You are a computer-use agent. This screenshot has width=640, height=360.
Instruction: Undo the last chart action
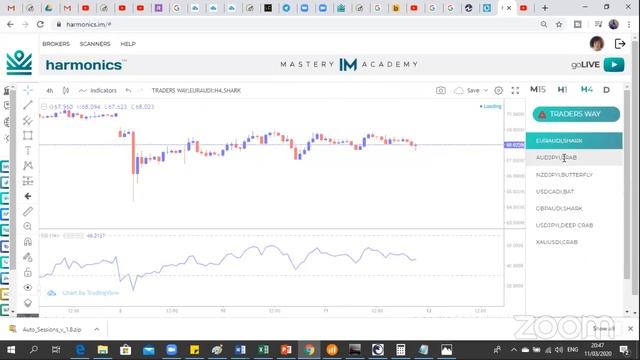coord(128,91)
